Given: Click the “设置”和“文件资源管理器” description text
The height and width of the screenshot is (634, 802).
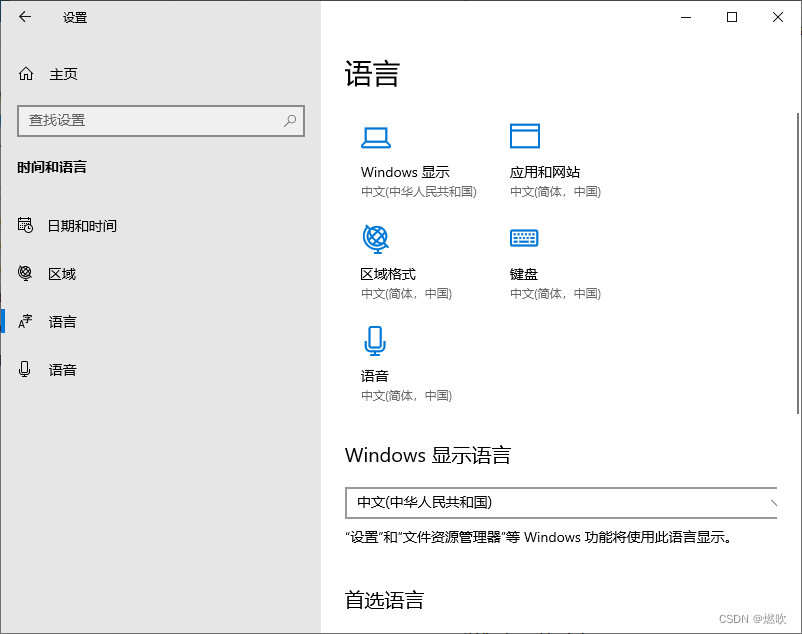Looking at the screenshot, I should (540, 537).
